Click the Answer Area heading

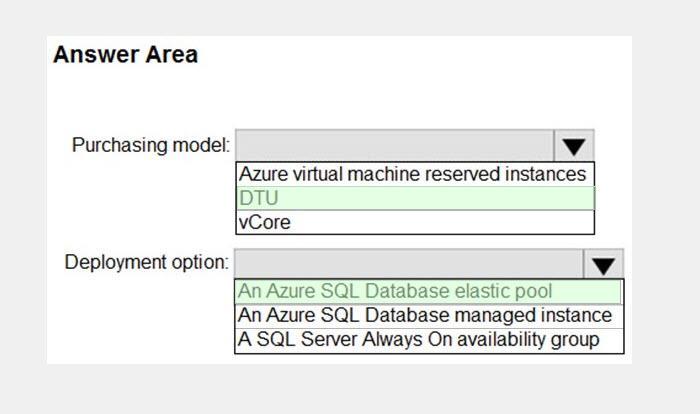(125, 54)
